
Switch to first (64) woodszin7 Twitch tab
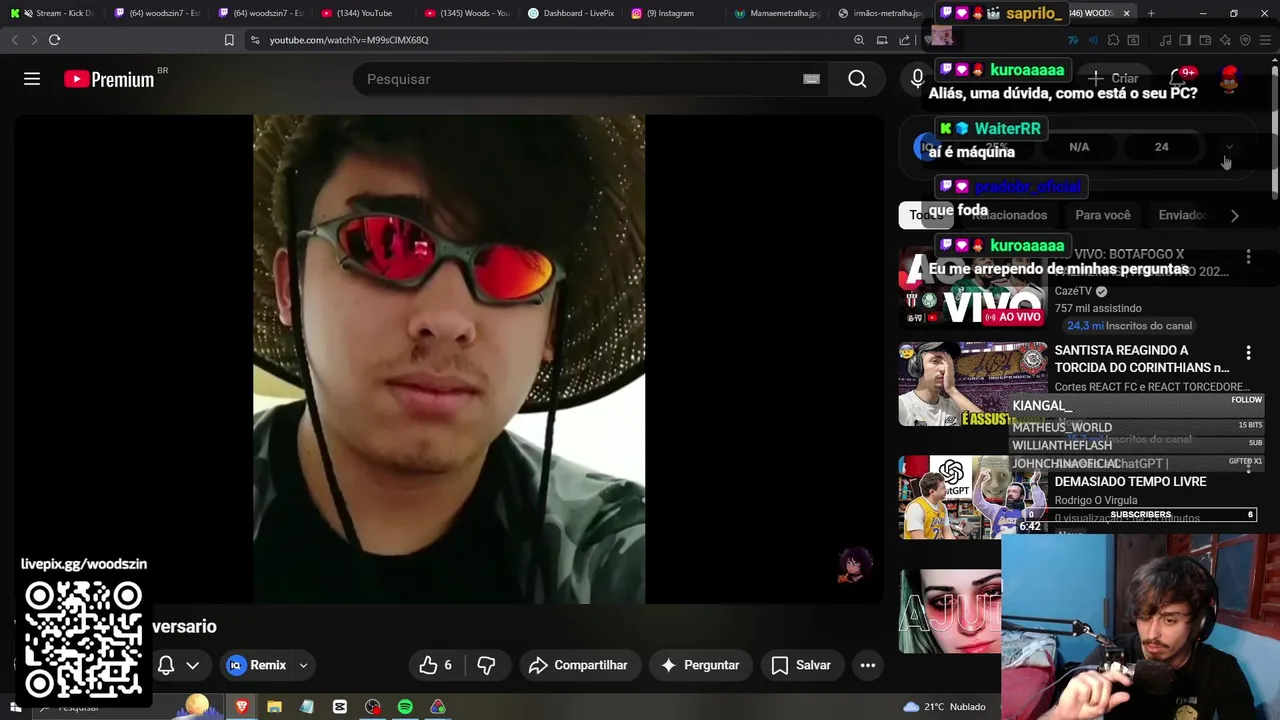coord(156,13)
